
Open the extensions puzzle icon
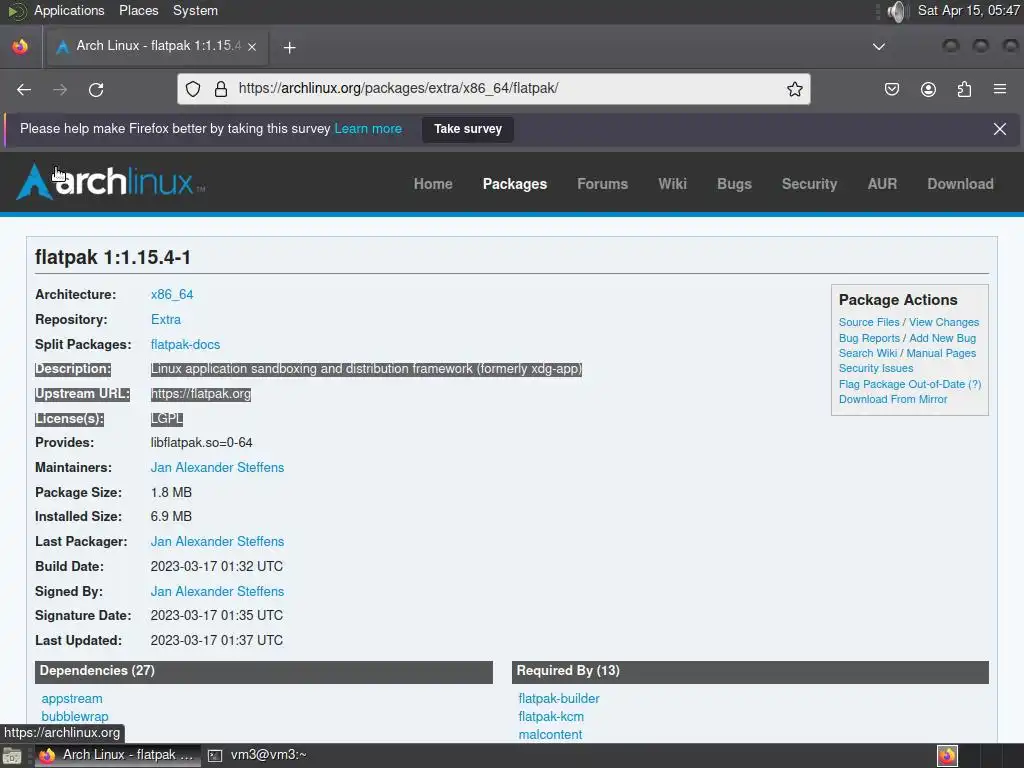(964, 89)
